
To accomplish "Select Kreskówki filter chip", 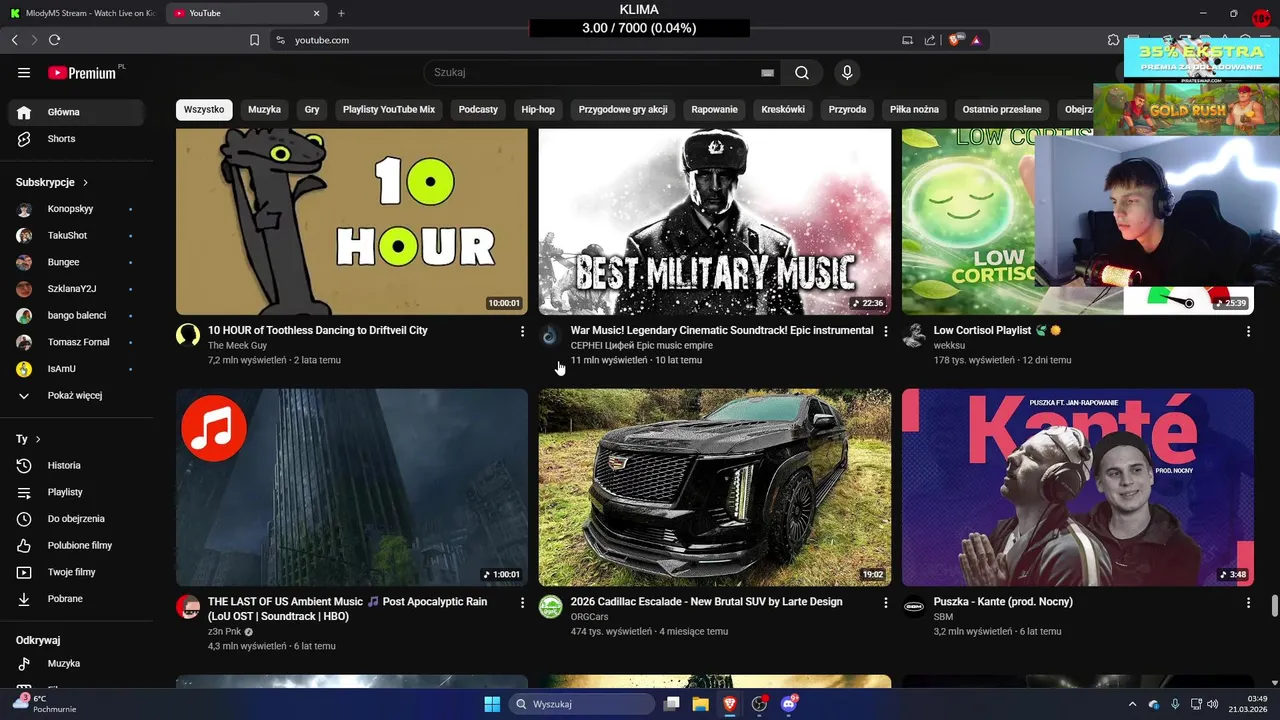I will pos(783,109).
